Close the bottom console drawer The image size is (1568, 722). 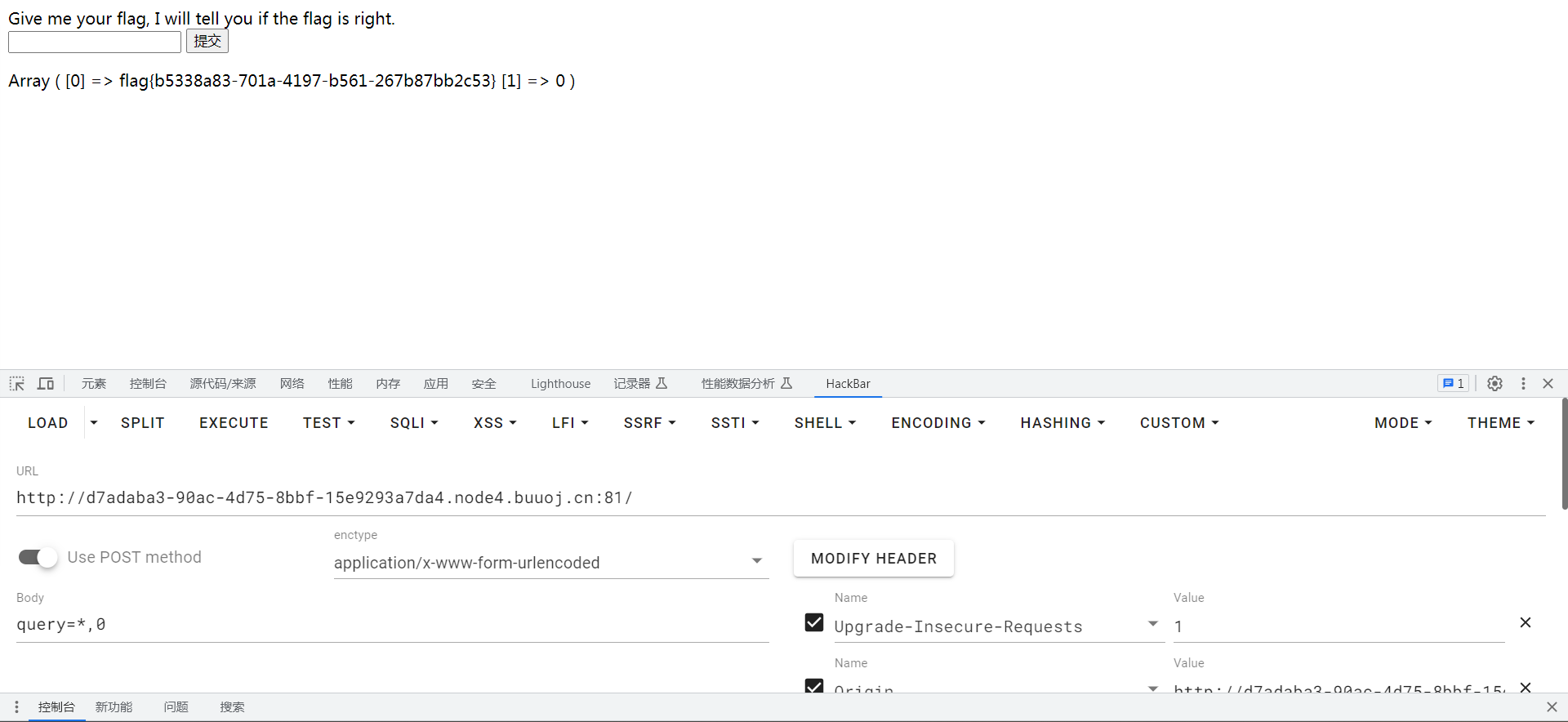pos(1552,706)
